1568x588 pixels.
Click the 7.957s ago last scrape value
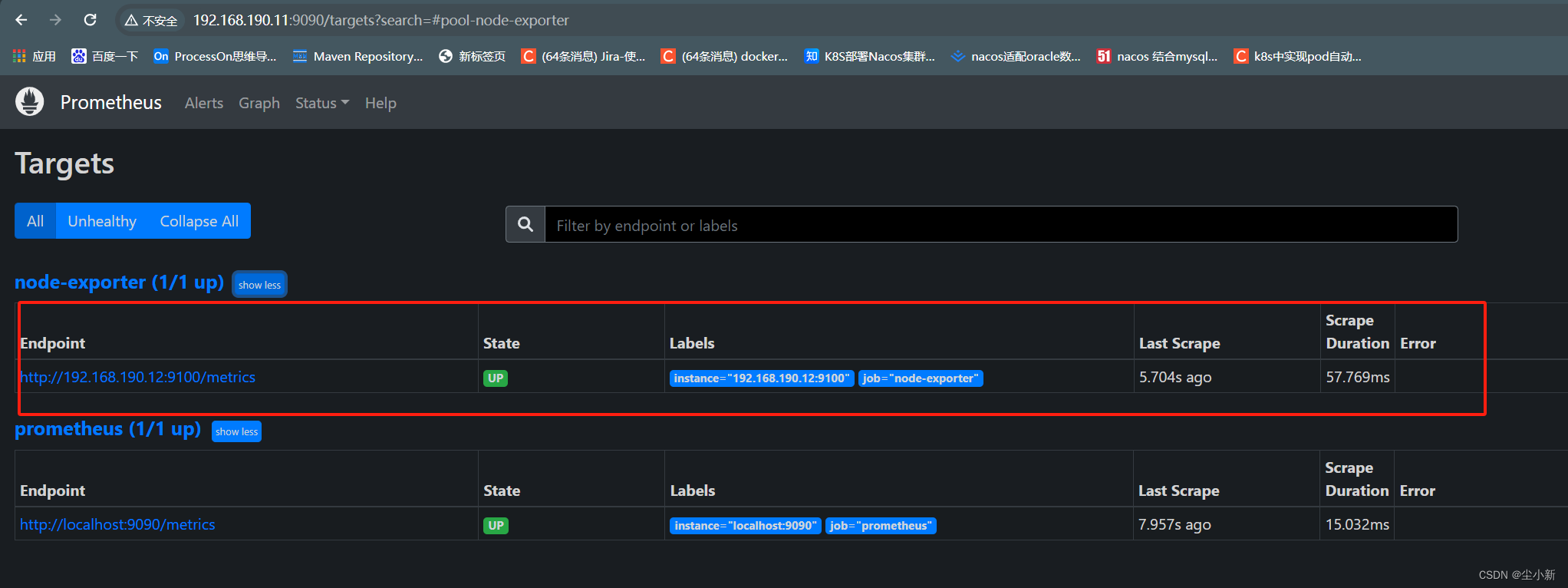click(x=1174, y=524)
